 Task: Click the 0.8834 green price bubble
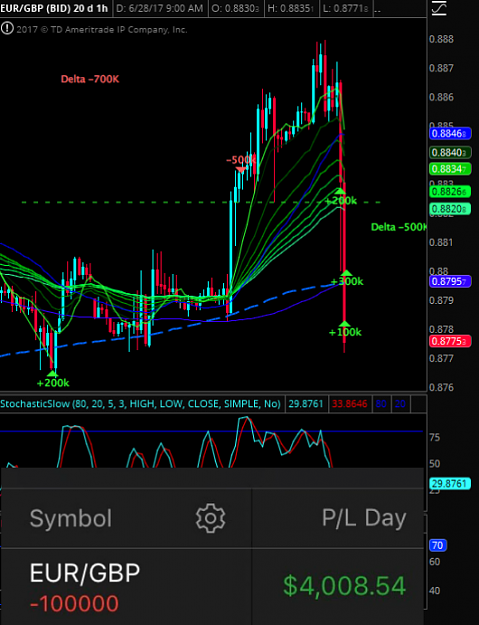point(450,169)
